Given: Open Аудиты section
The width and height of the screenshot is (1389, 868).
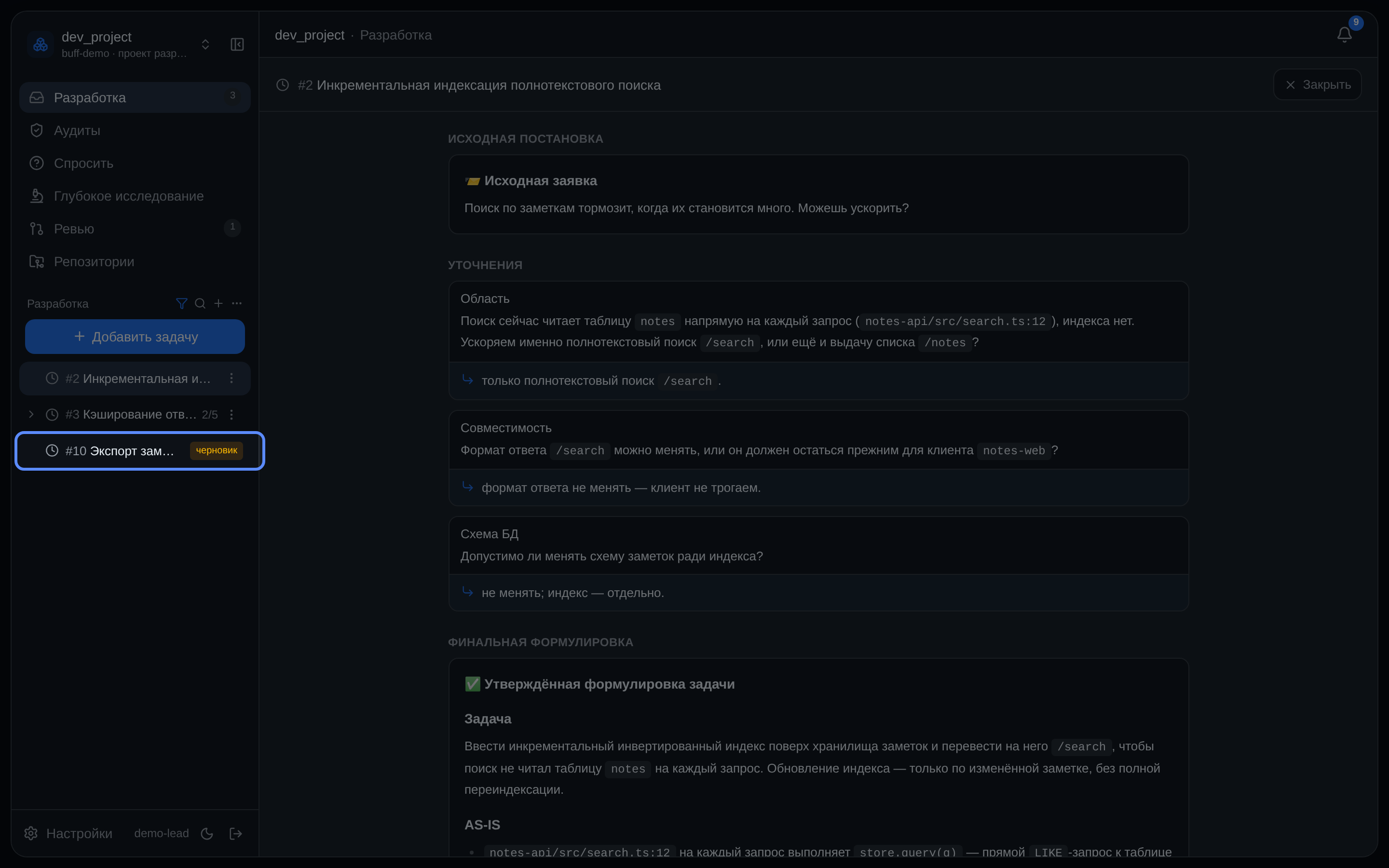Looking at the screenshot, I should coord(135,130).
